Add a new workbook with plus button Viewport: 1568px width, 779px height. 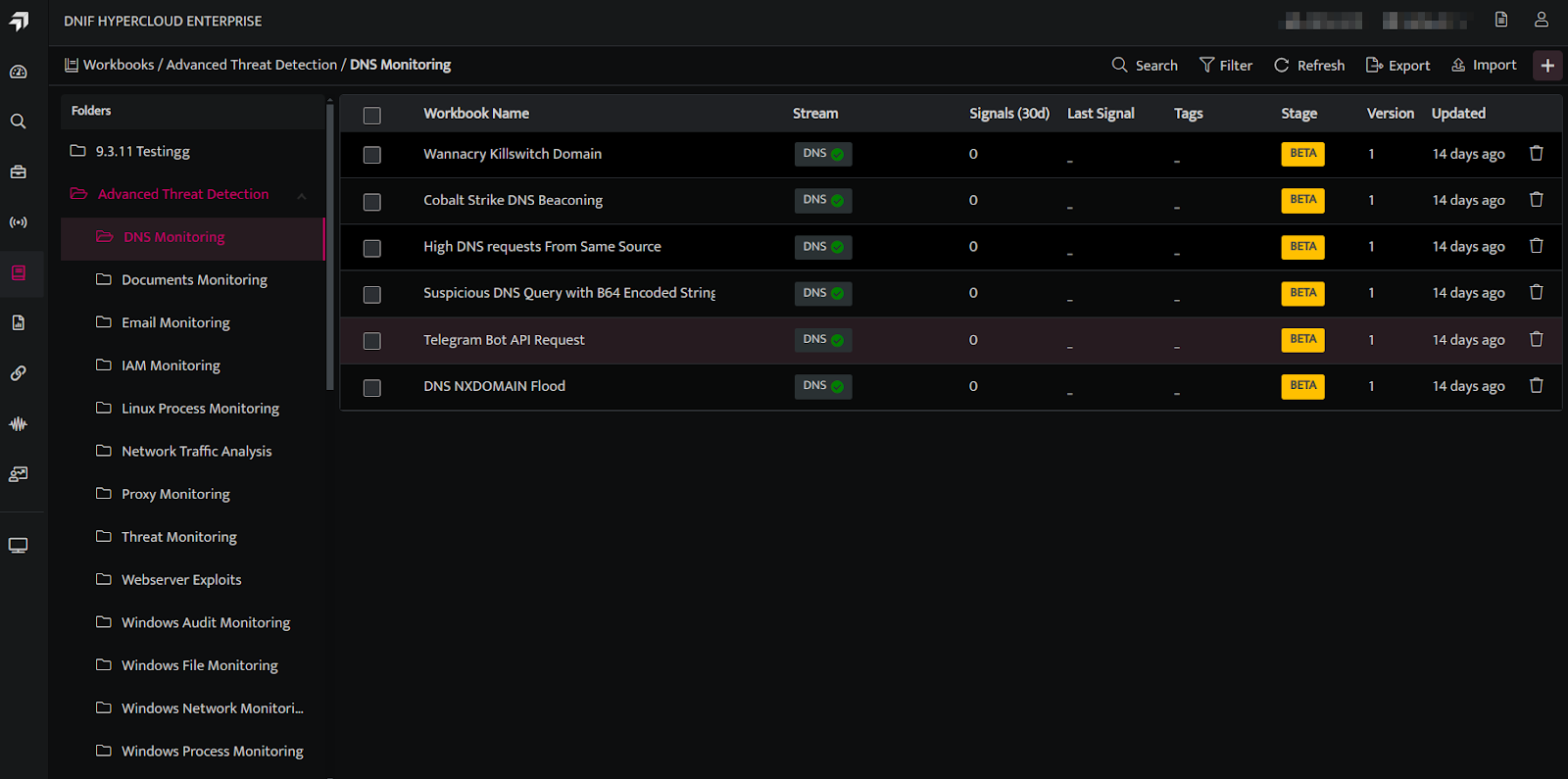pyautogui.click(x=1547, y=66)
